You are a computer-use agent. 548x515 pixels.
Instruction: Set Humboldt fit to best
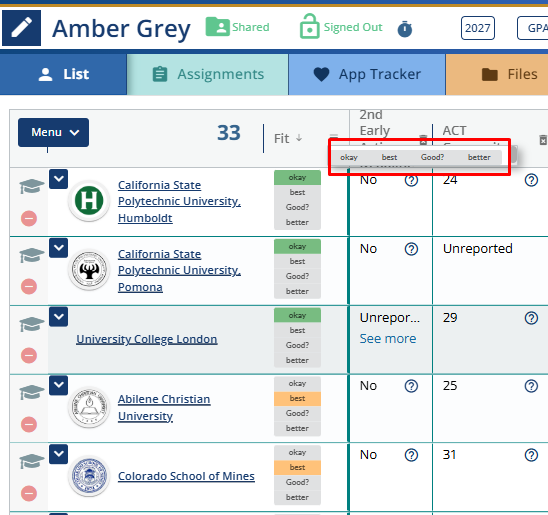click(297, 193)
